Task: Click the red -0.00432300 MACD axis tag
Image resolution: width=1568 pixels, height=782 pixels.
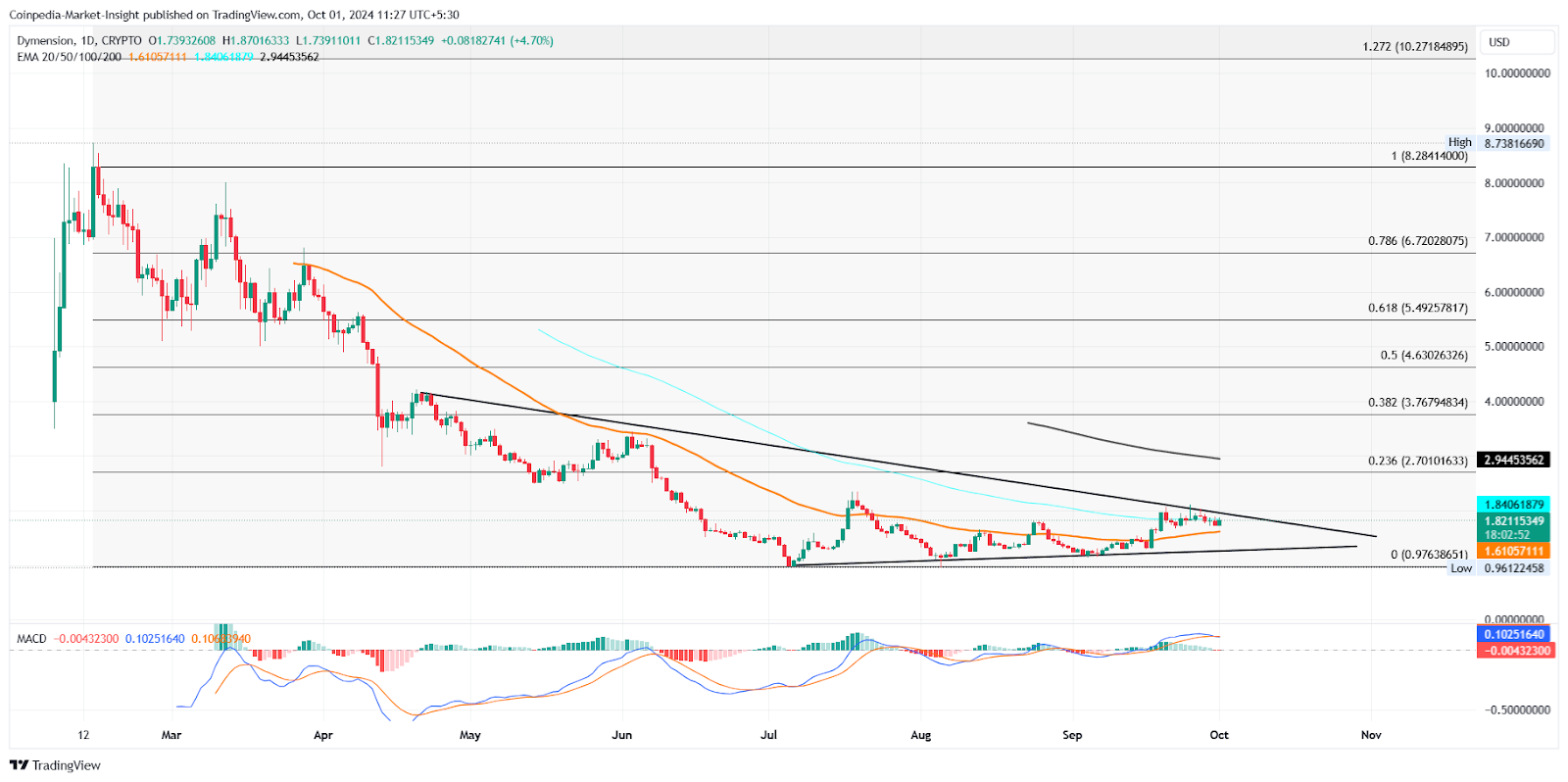Action: click(x=1514, y=651)
